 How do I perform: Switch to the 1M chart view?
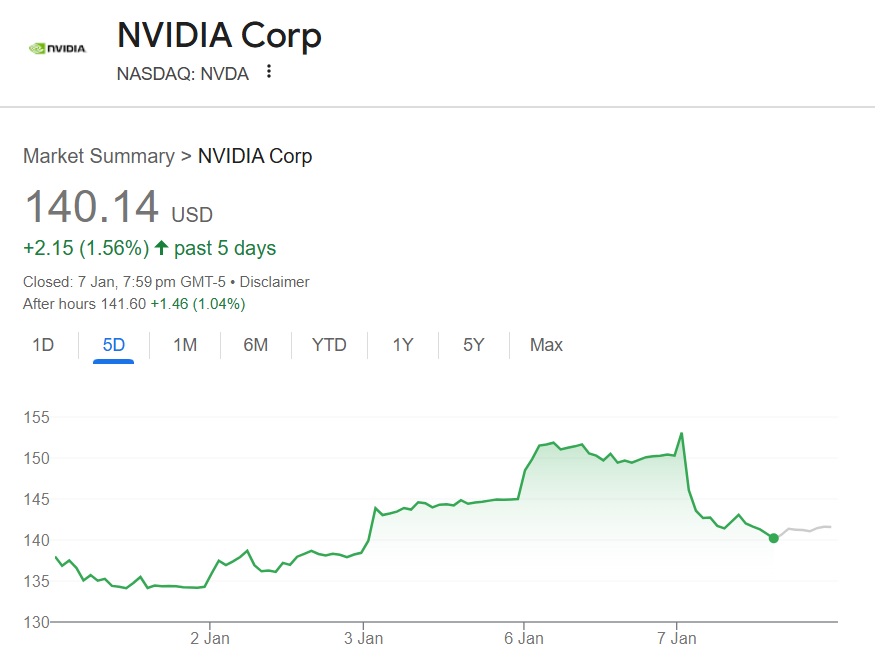184,345
